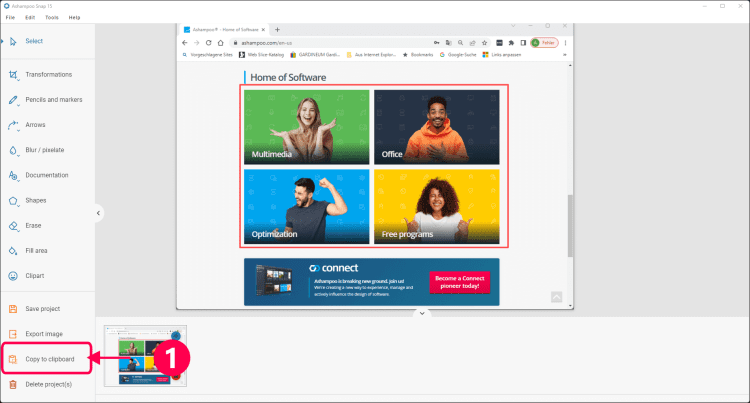Open the Help menu

point(74,17)
